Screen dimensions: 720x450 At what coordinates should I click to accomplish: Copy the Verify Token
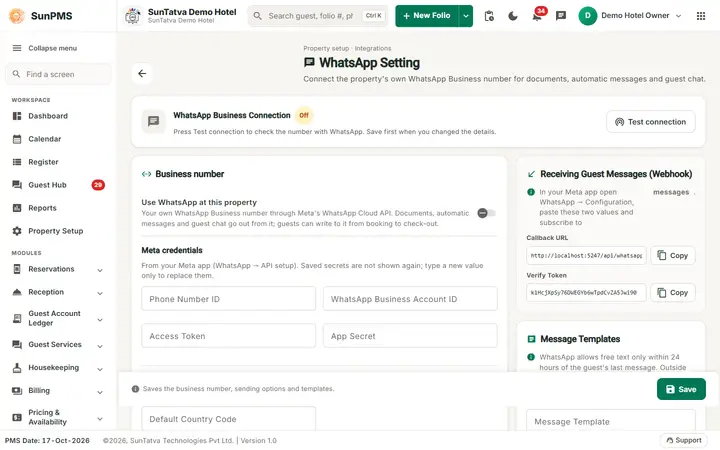tap(673, 292)
